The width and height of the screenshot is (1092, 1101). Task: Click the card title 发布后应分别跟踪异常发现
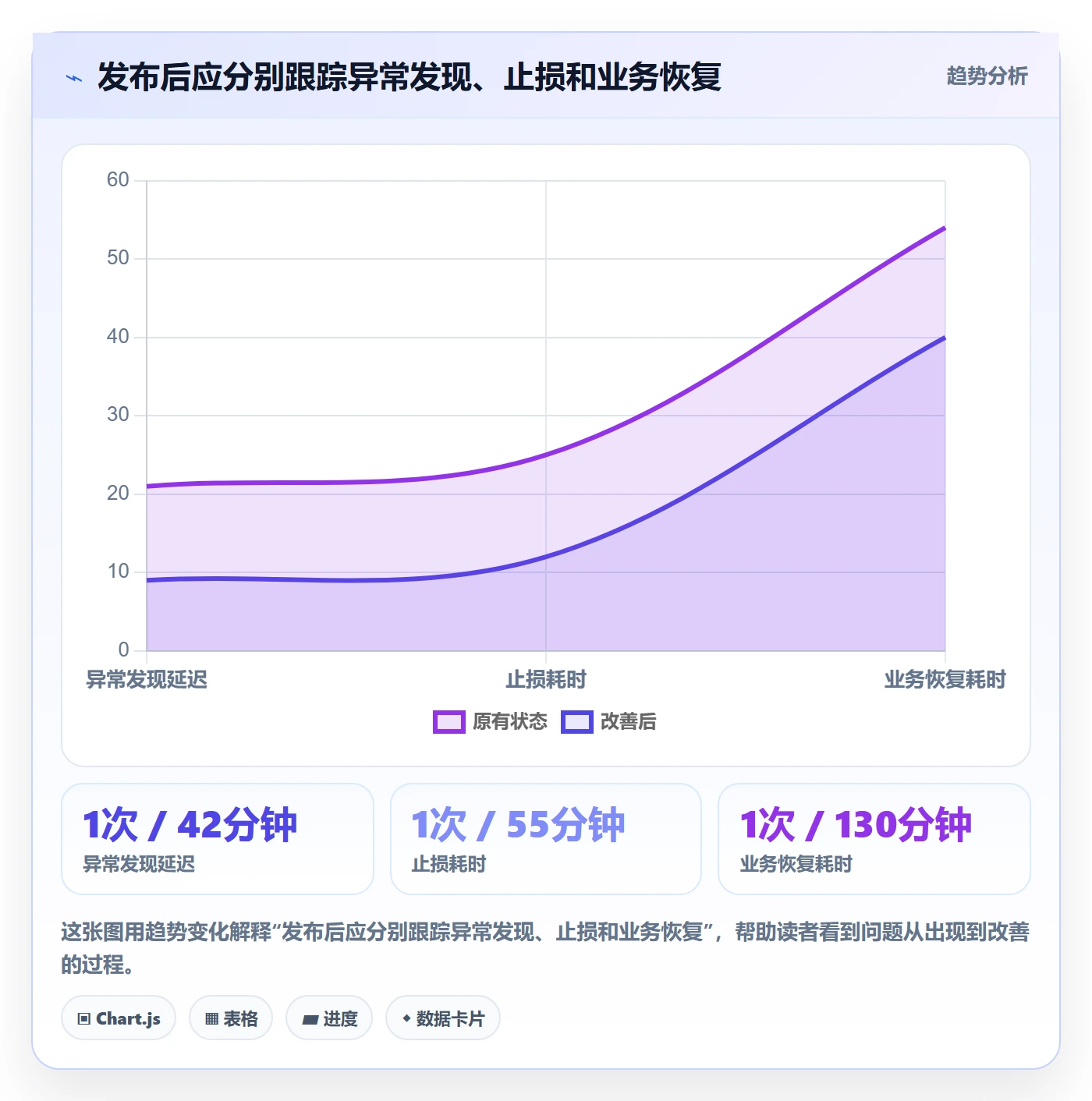tap(409, 77)
